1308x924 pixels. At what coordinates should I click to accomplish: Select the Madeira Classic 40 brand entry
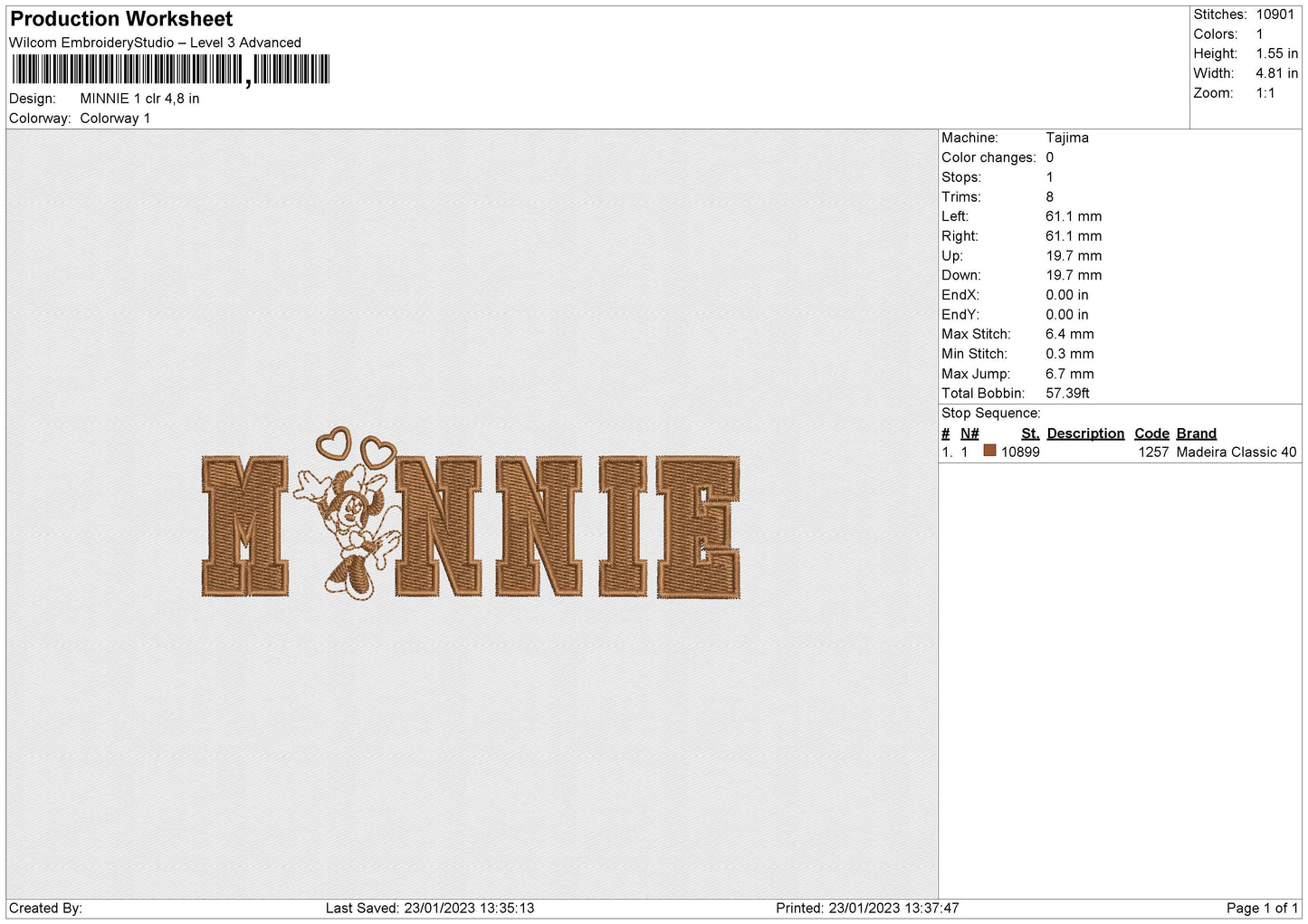point(1236,452)
